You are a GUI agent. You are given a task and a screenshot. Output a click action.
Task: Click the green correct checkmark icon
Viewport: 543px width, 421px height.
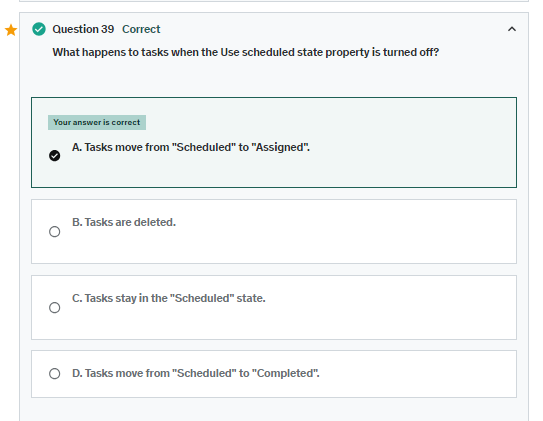click(39, 29)
